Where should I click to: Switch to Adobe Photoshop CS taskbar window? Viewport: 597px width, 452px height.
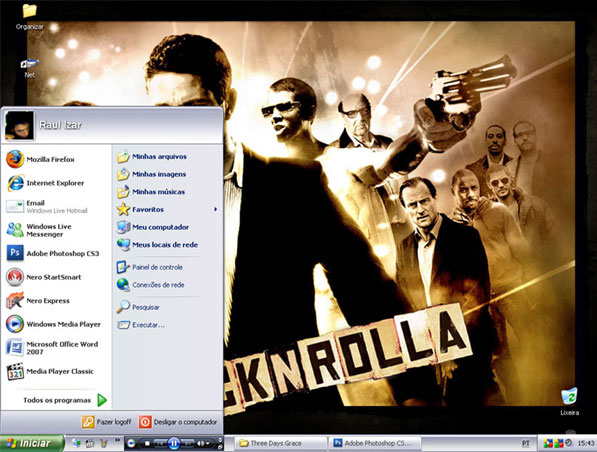click(374, 443)
